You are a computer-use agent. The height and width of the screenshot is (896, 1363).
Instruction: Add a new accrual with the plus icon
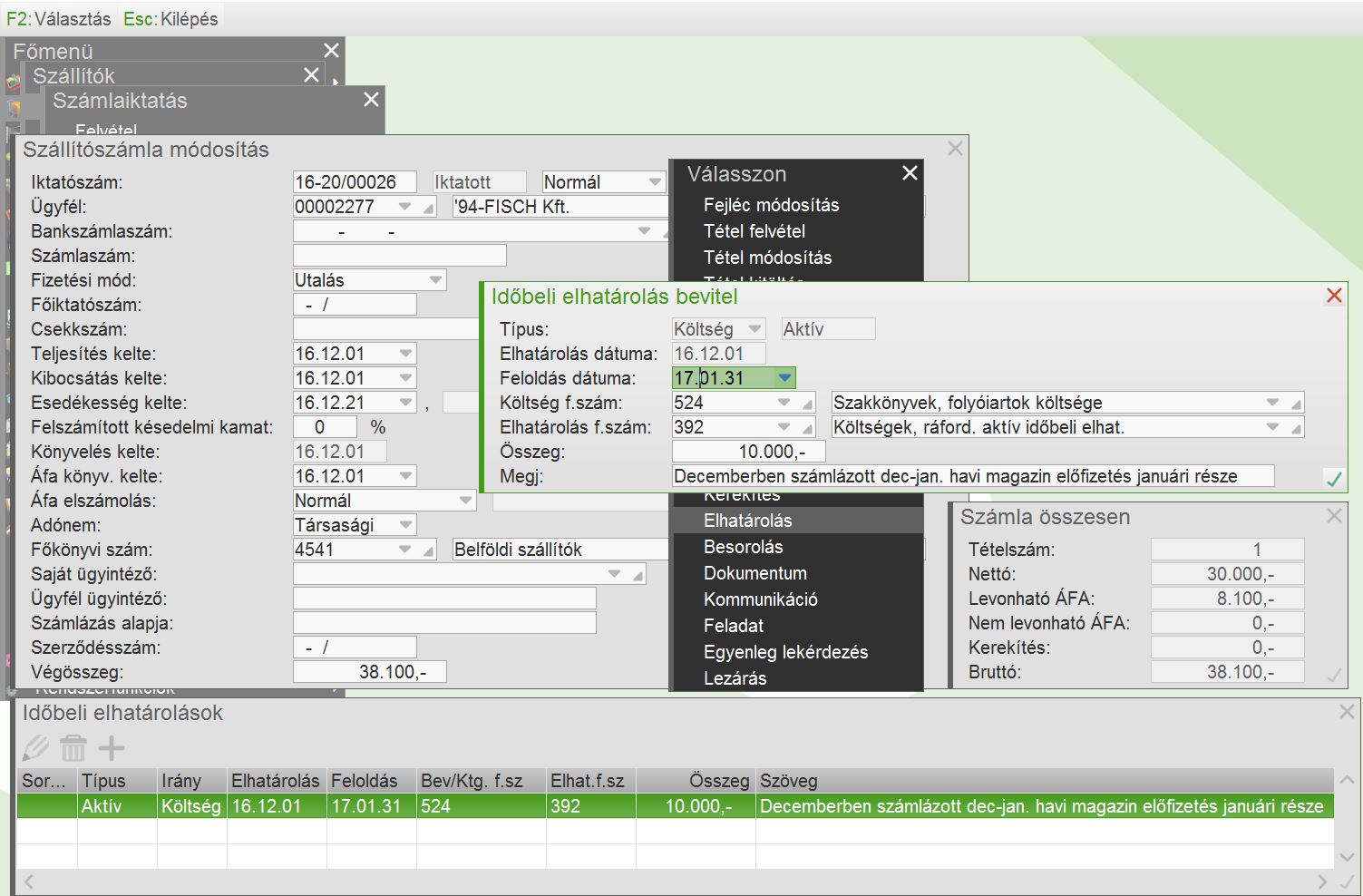tap(111, 748)
